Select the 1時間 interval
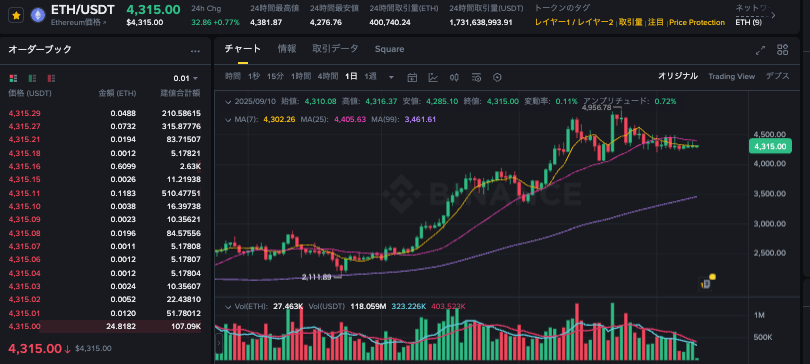This screenshot has height=364, width=810. 301,76
